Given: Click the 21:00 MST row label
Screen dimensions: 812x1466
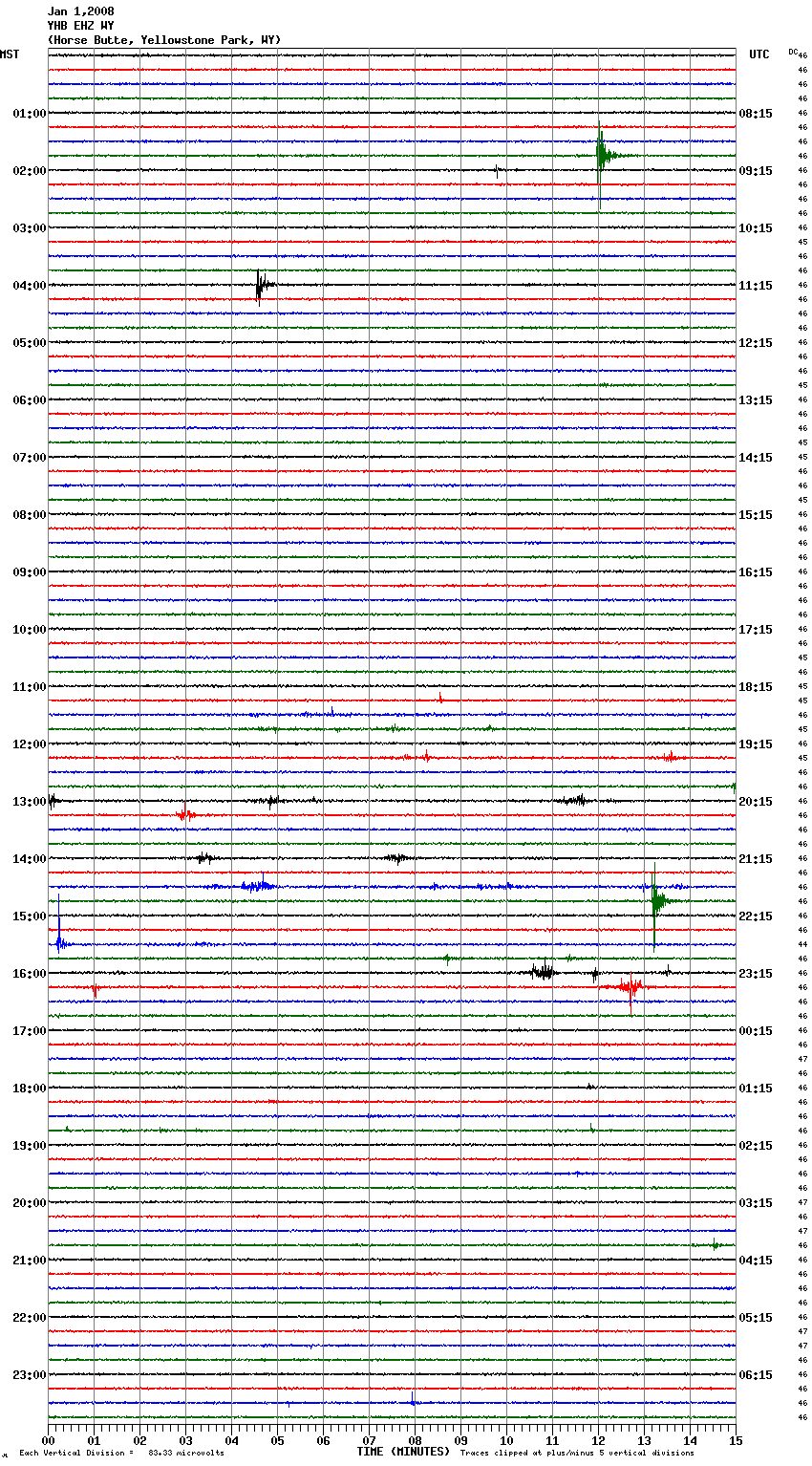Looking at the screenshot, I should point(29,1261).
